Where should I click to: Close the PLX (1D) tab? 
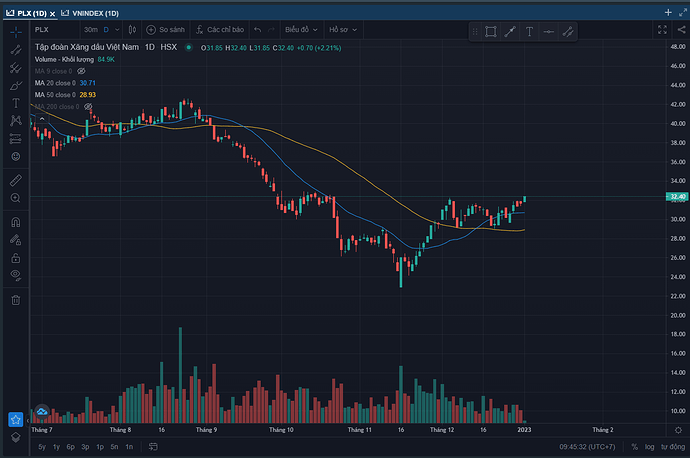52,11
